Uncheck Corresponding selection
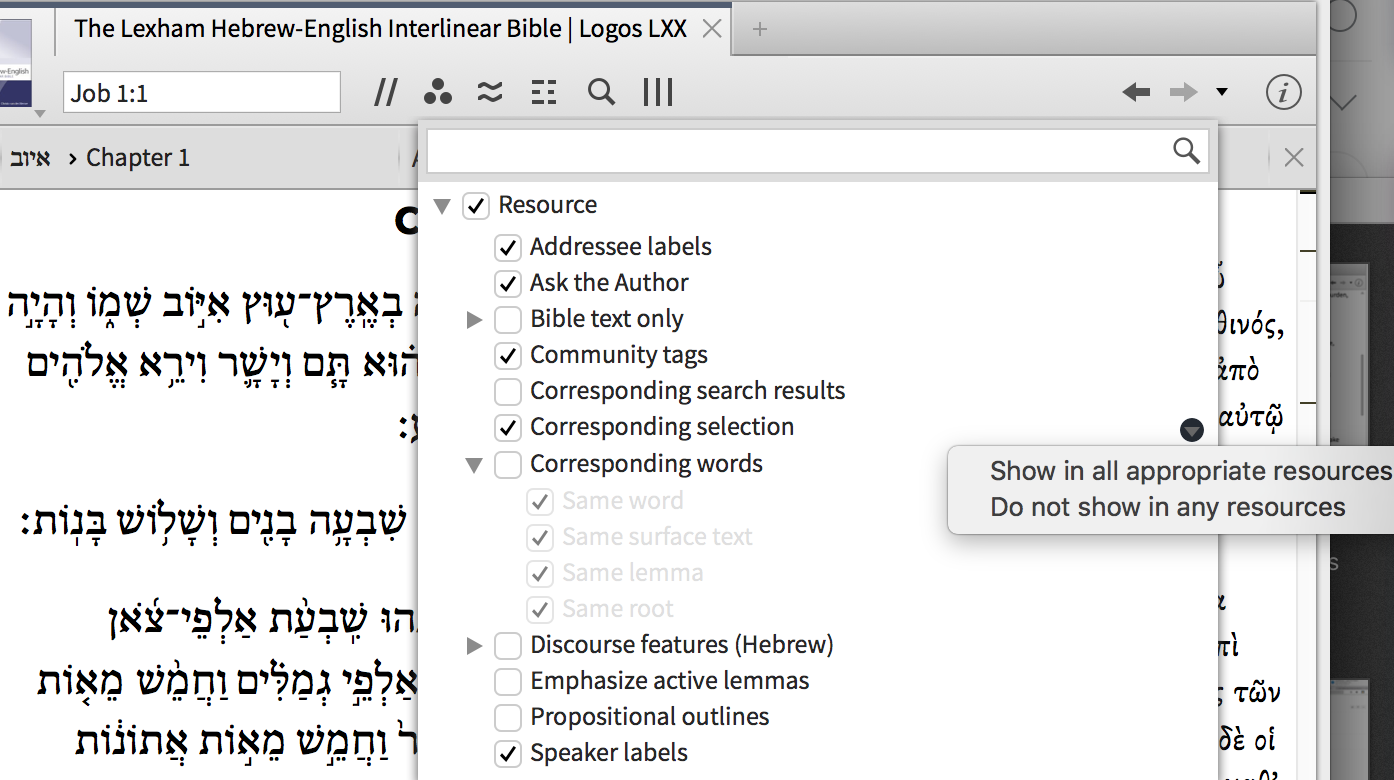This screenshot has width=1394, height=780. pos(508,427)
